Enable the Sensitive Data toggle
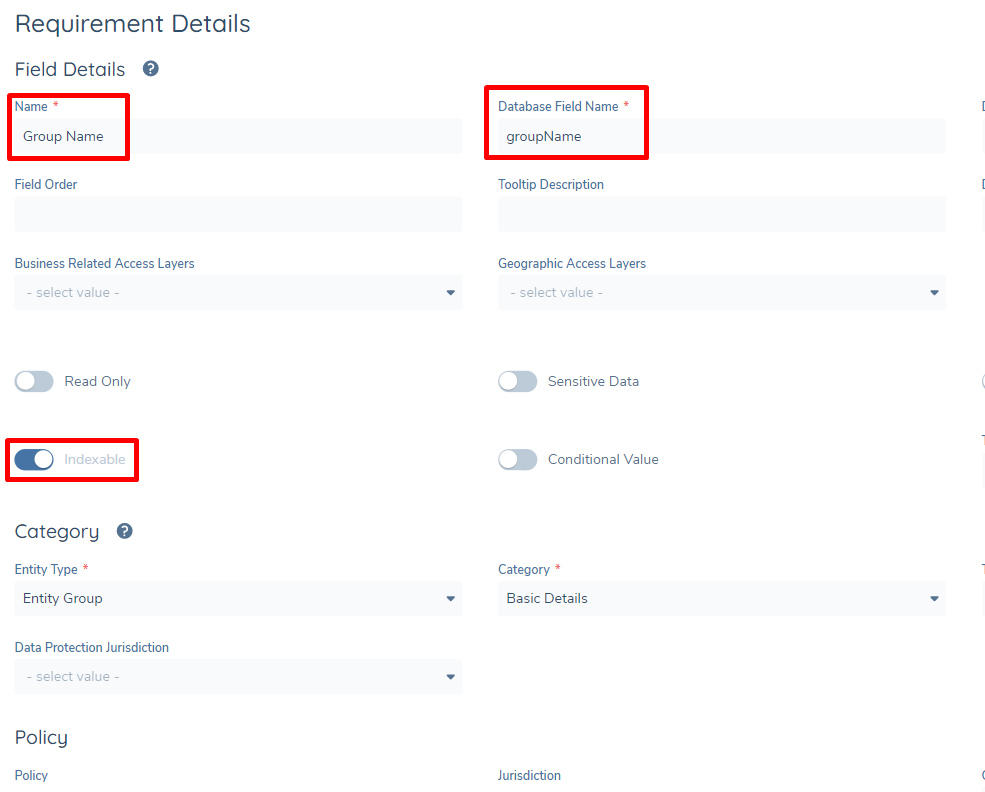Viewport: 985px width, 792px height. (x=517, y=381)
